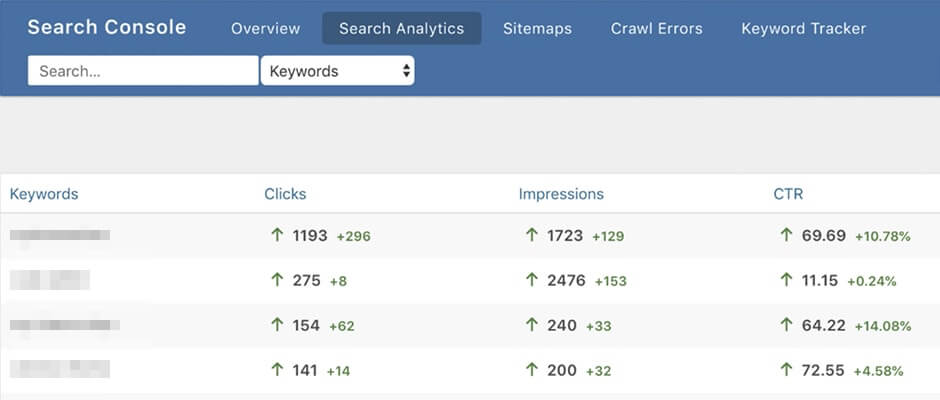Sort by the CTR column header
The width and height of the screenshot is (940, 400).
pyautogui.click(x=788, y=194)
